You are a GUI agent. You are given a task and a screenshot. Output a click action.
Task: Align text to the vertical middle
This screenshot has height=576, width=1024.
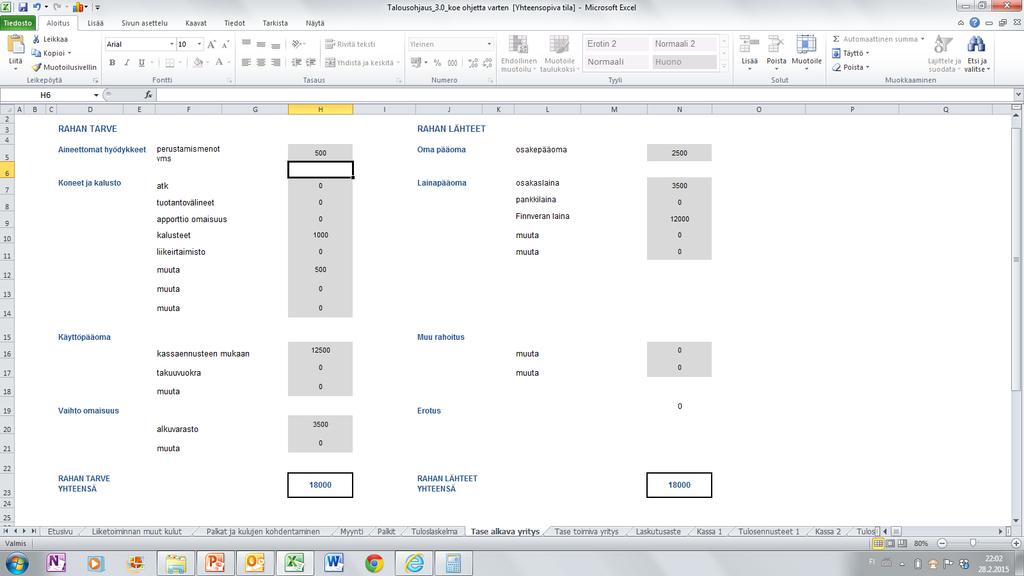click(261, 44)
